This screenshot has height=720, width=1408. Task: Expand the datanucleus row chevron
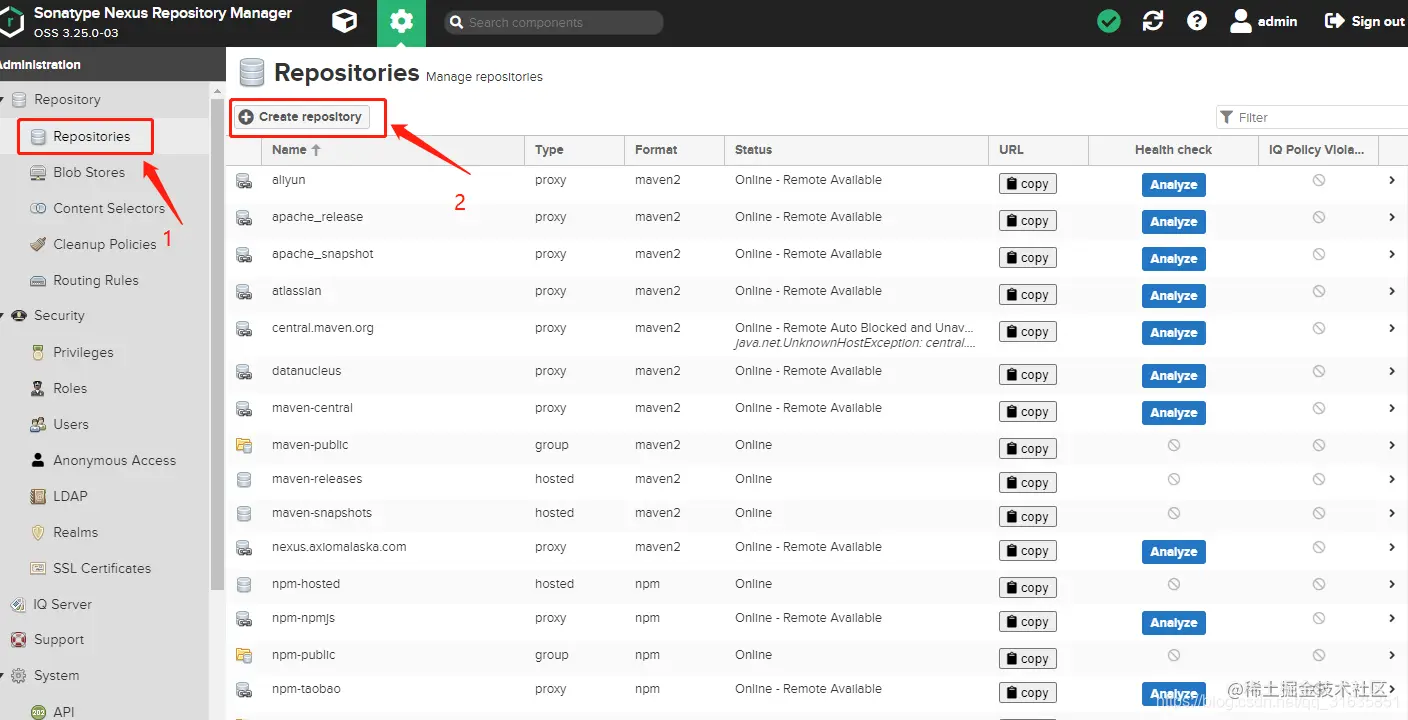1392,371
